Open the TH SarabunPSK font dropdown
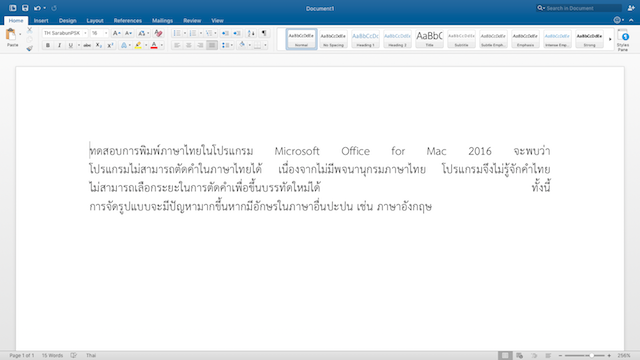Image resolution: width=640 pixels, height=360 pixels. pos(65,33)
